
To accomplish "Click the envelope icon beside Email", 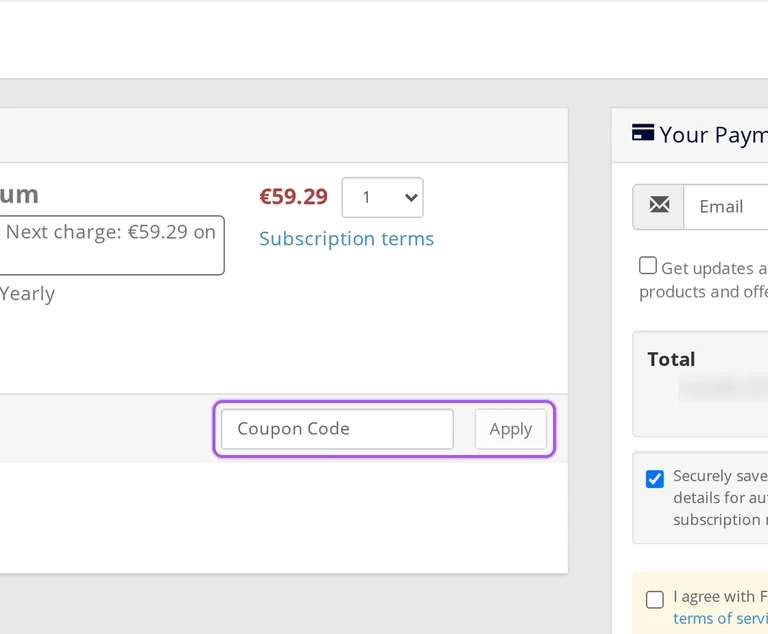I will pyautogui.click(x=659, y=205).
